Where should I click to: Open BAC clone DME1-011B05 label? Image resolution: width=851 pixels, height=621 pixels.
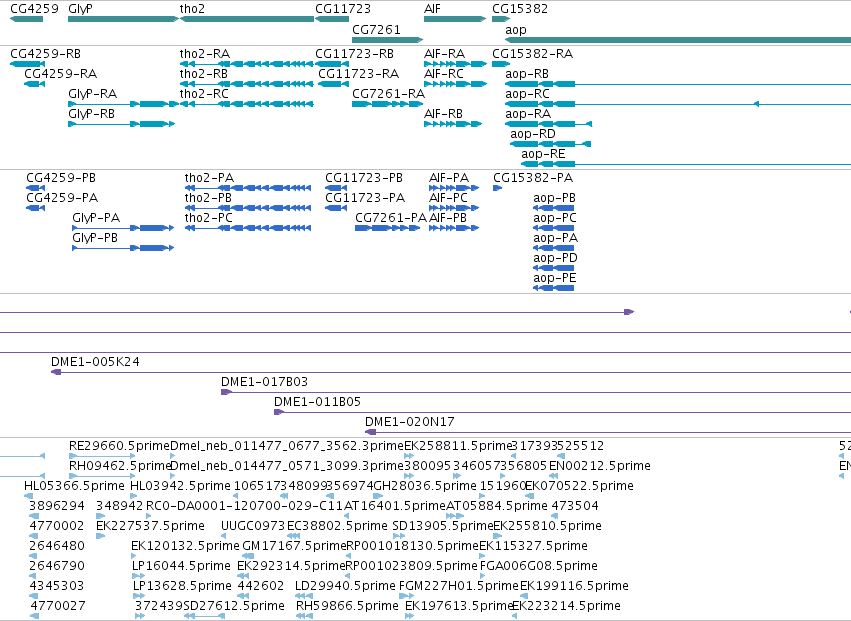click(317, 402)
